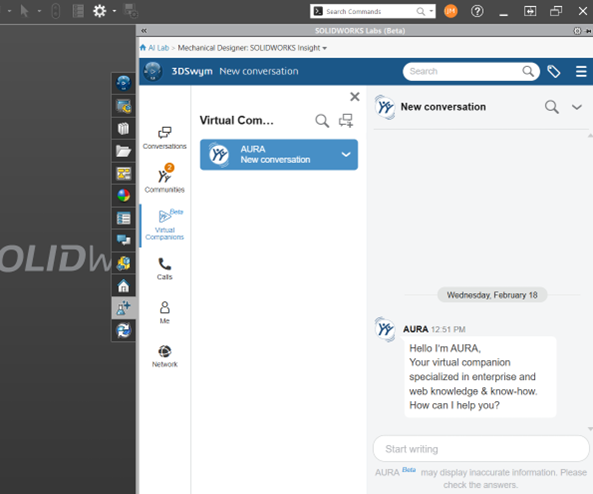This screenshot has height=494, width=593.
Task: Click the AURA greeting message bubble
Action: (480, 377)
